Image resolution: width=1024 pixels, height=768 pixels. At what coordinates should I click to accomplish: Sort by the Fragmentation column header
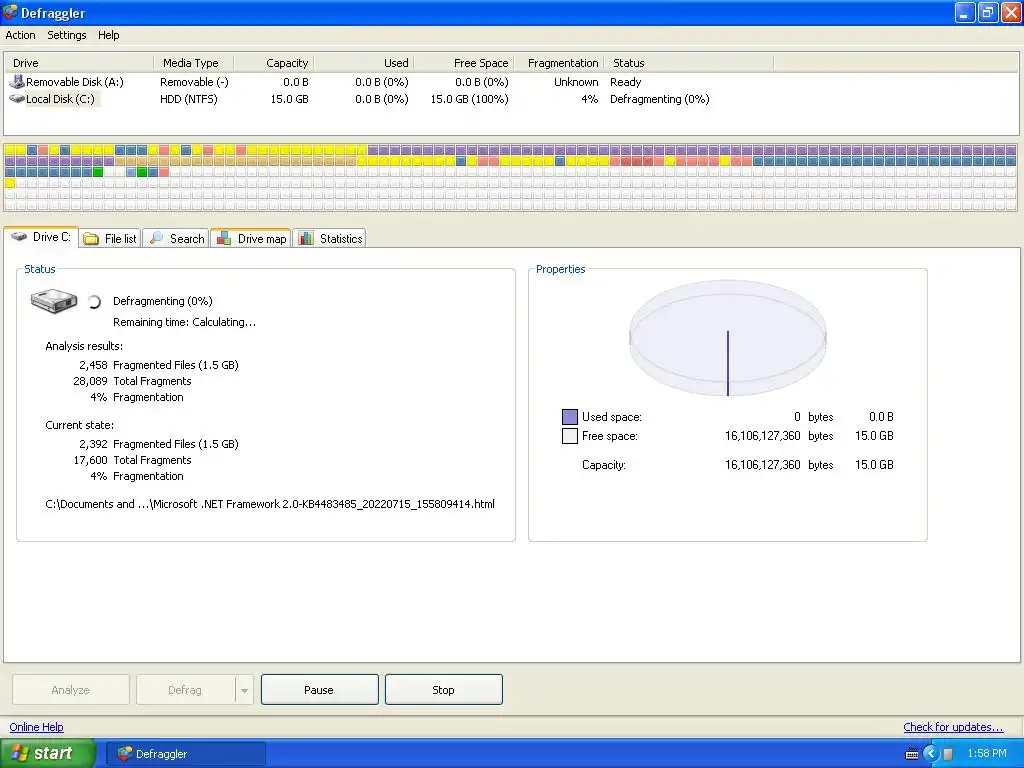[559, 63]
